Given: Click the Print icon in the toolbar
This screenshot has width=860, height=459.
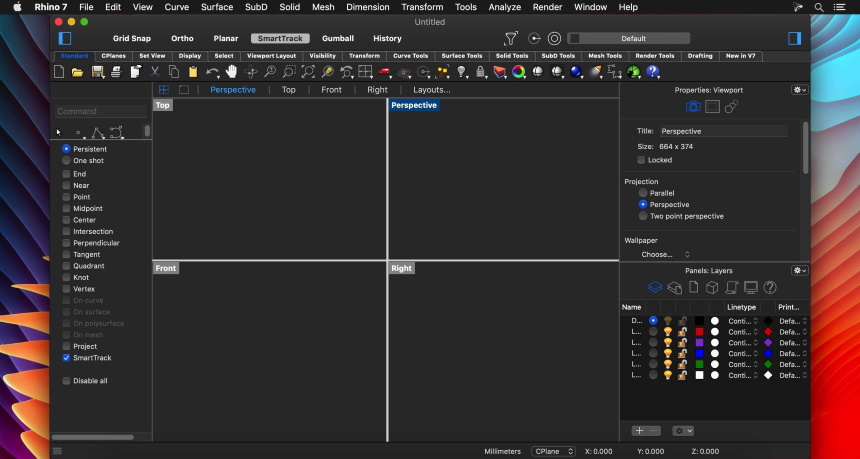Looking at the screenshot, I should pos(116,72).
